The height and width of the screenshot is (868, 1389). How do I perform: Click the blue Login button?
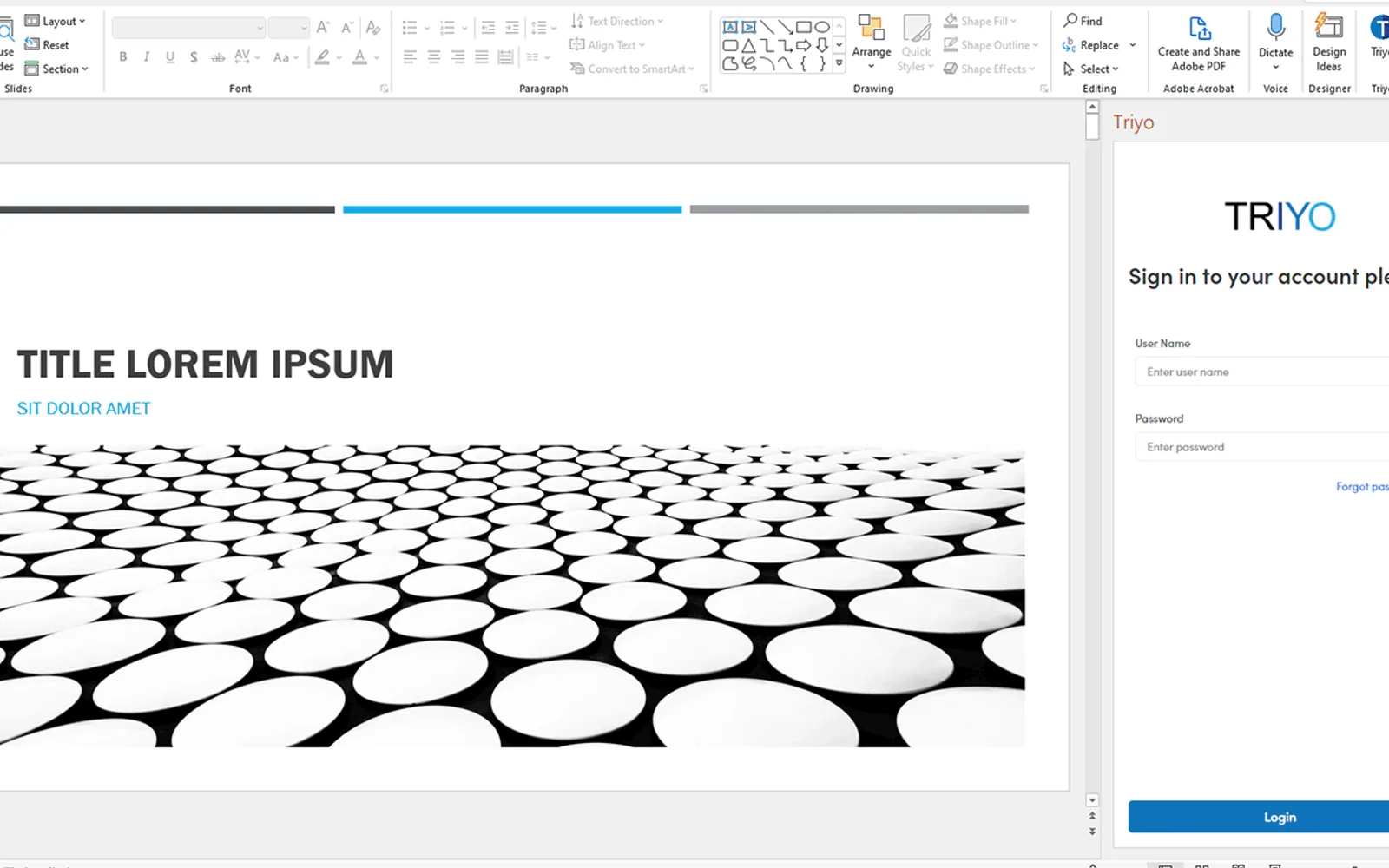[1259, 817]
